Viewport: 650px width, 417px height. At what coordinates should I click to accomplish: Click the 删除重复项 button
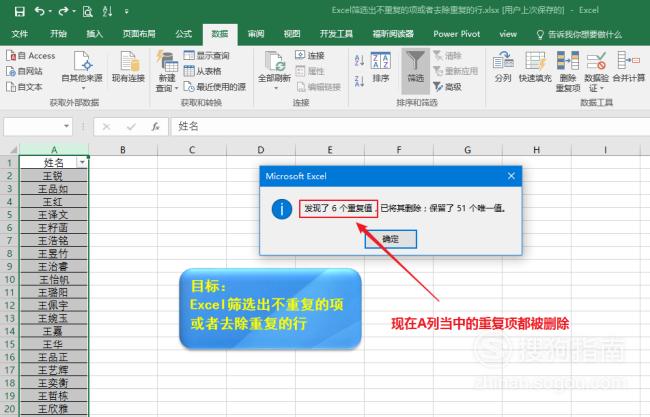tap(568, 71)
